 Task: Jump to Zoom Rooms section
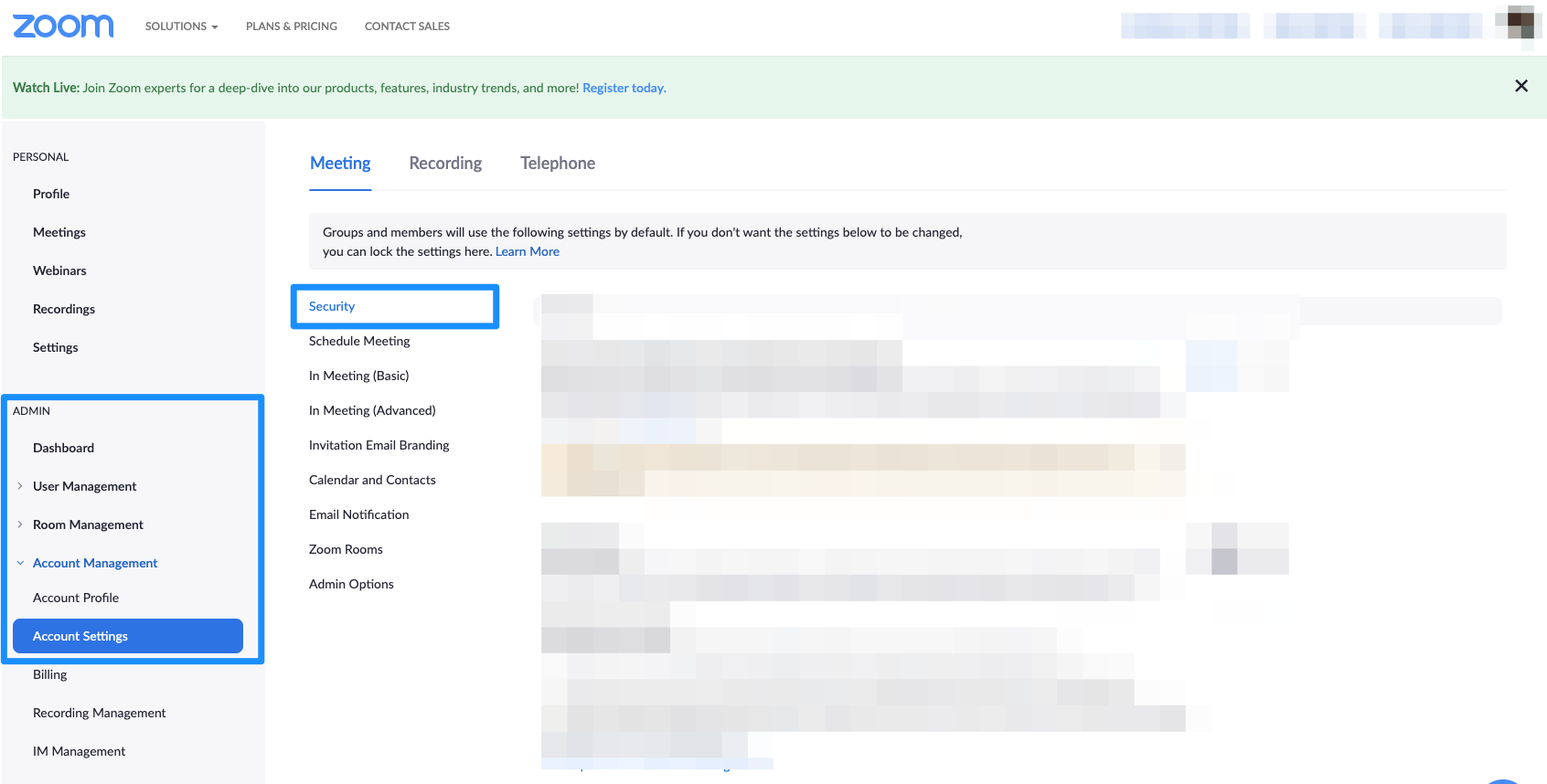pyautogui.click(x=346, y=549)
